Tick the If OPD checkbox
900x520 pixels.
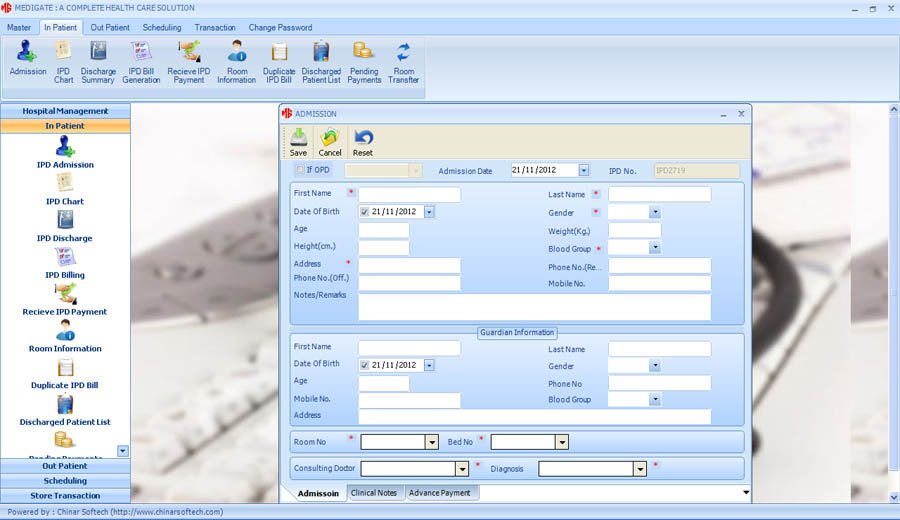[300, 169]
